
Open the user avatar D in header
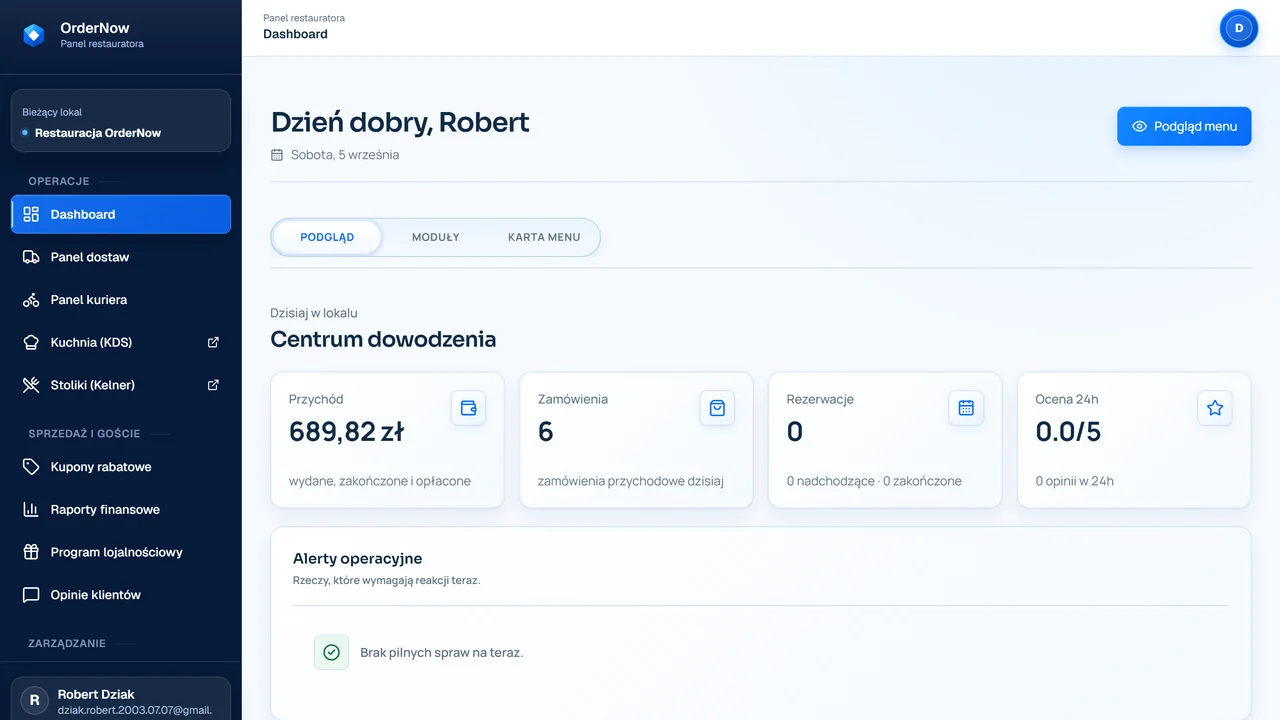[x=1239, y=28]
